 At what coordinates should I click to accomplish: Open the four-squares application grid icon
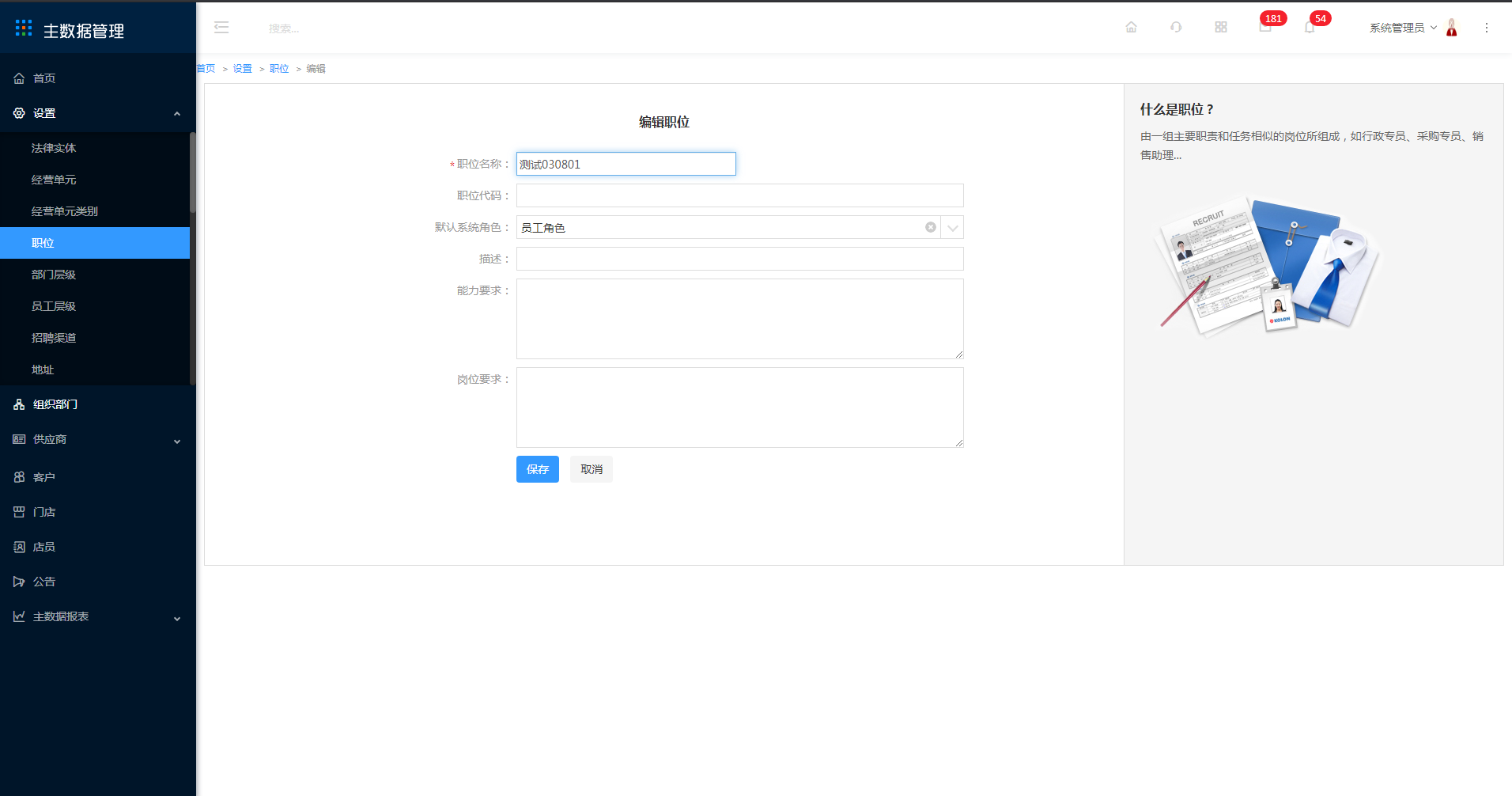(1221, 27)
